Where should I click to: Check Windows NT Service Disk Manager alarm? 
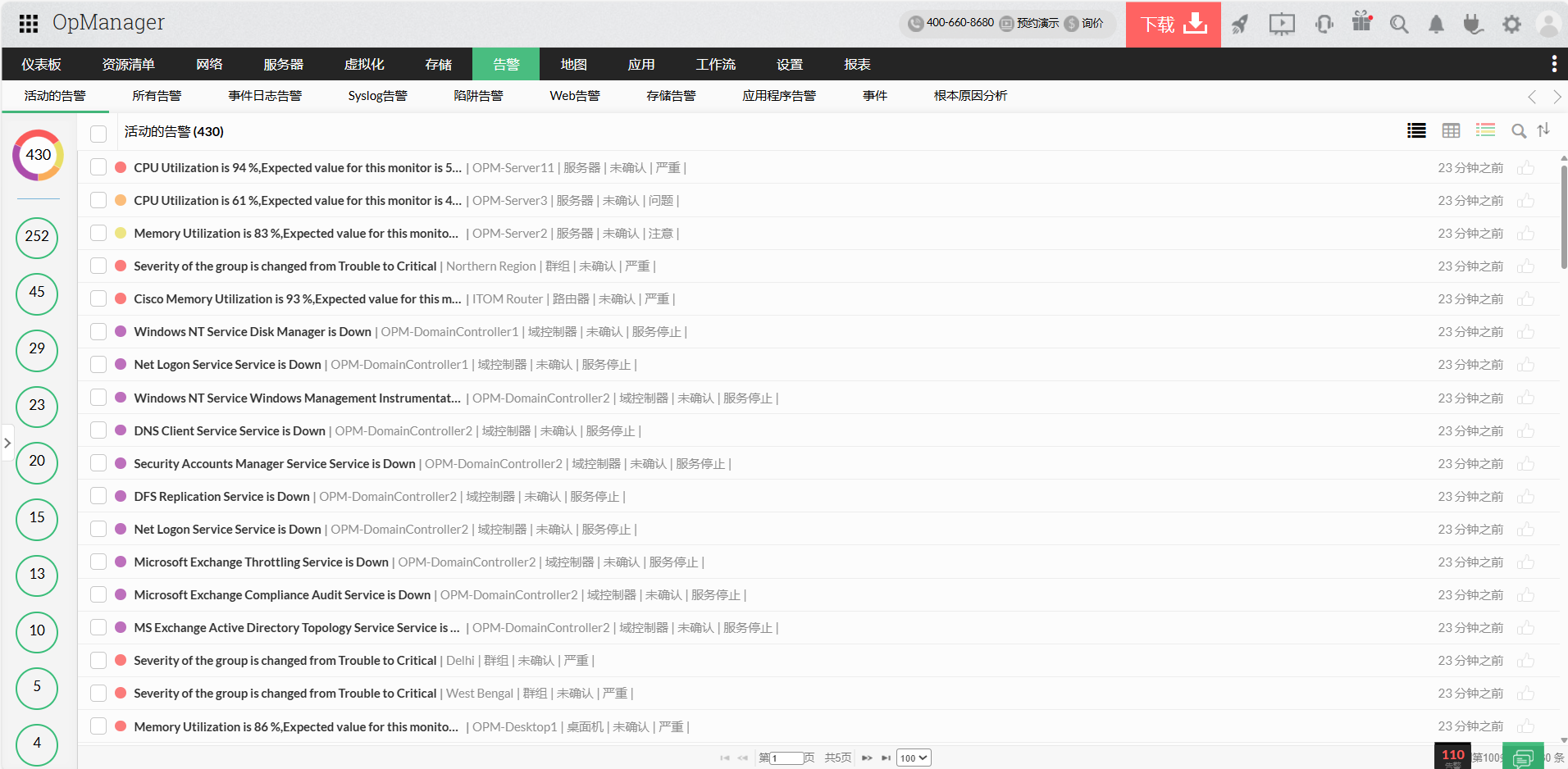point(98,331)
